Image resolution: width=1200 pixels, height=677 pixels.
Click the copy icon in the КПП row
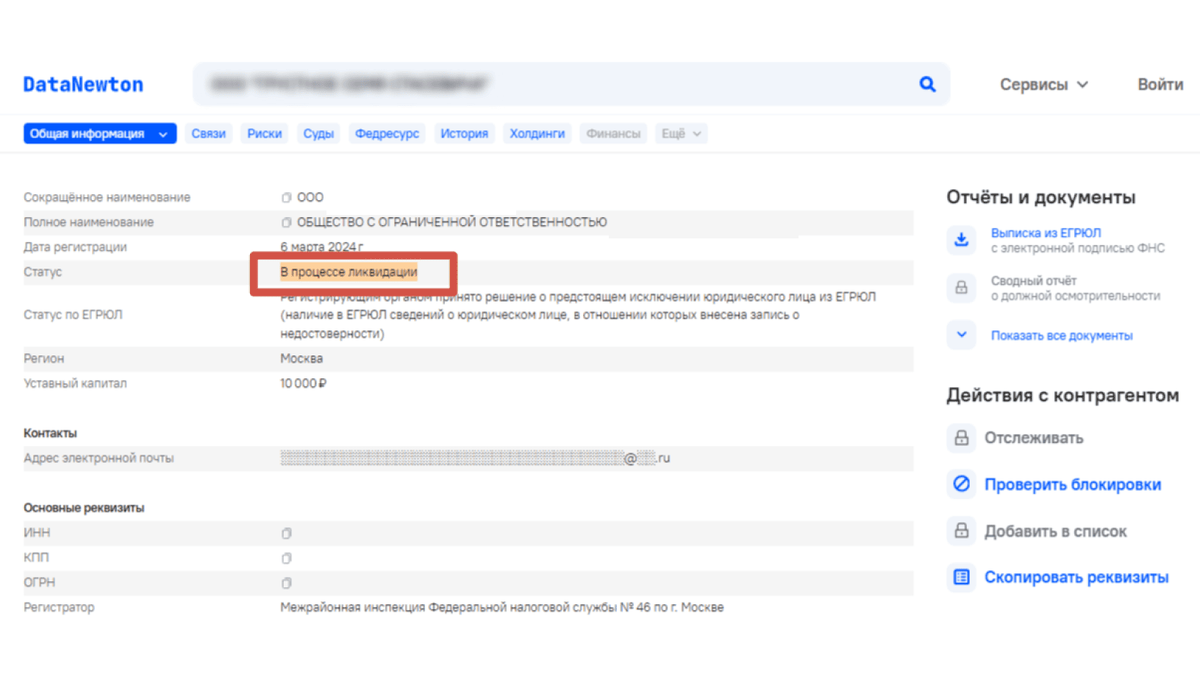point(287,558)
